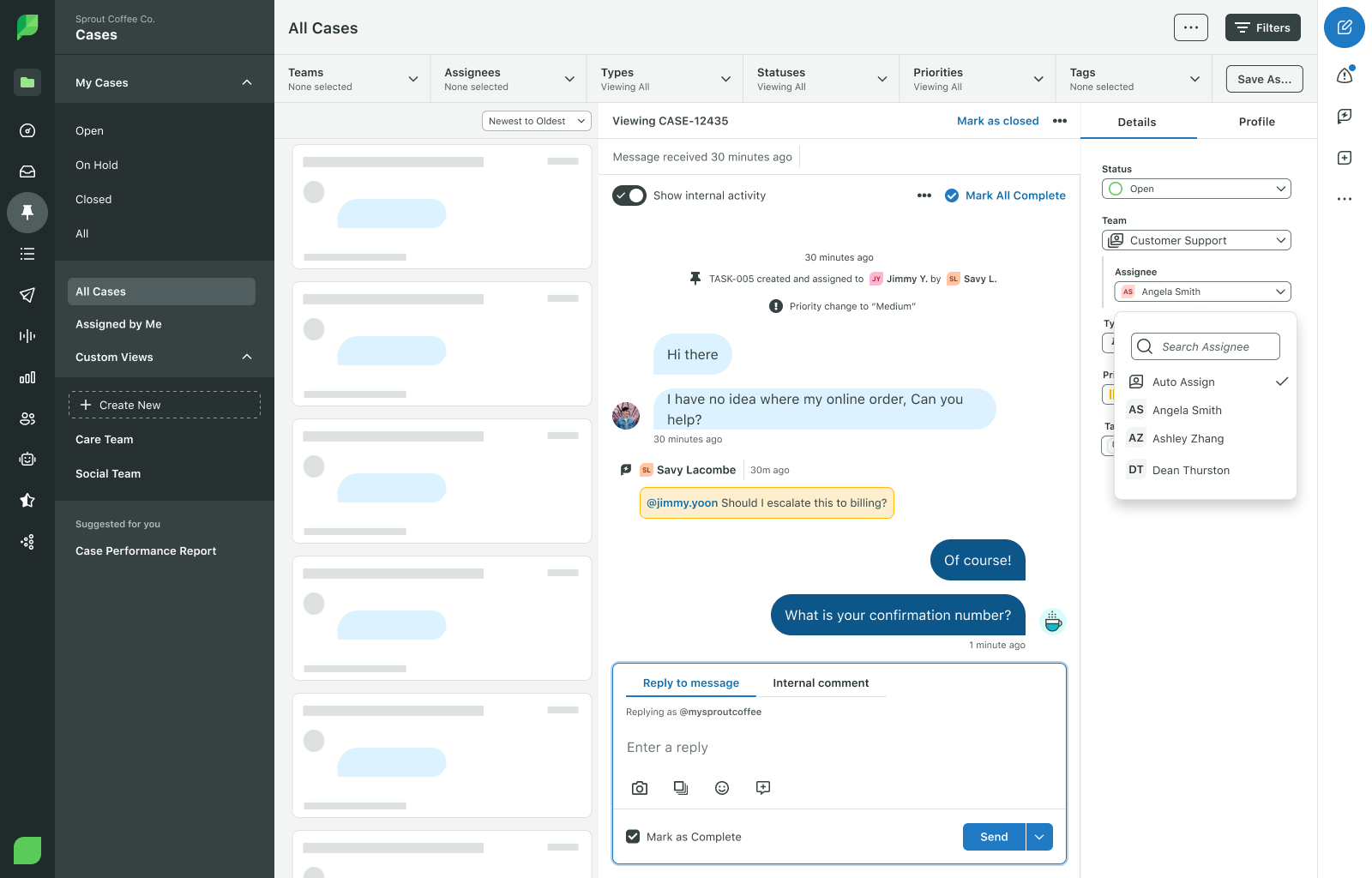Choose Ashley Zhang from assignee list
The image size is (1372, 878).
[x=1188, y=439]
